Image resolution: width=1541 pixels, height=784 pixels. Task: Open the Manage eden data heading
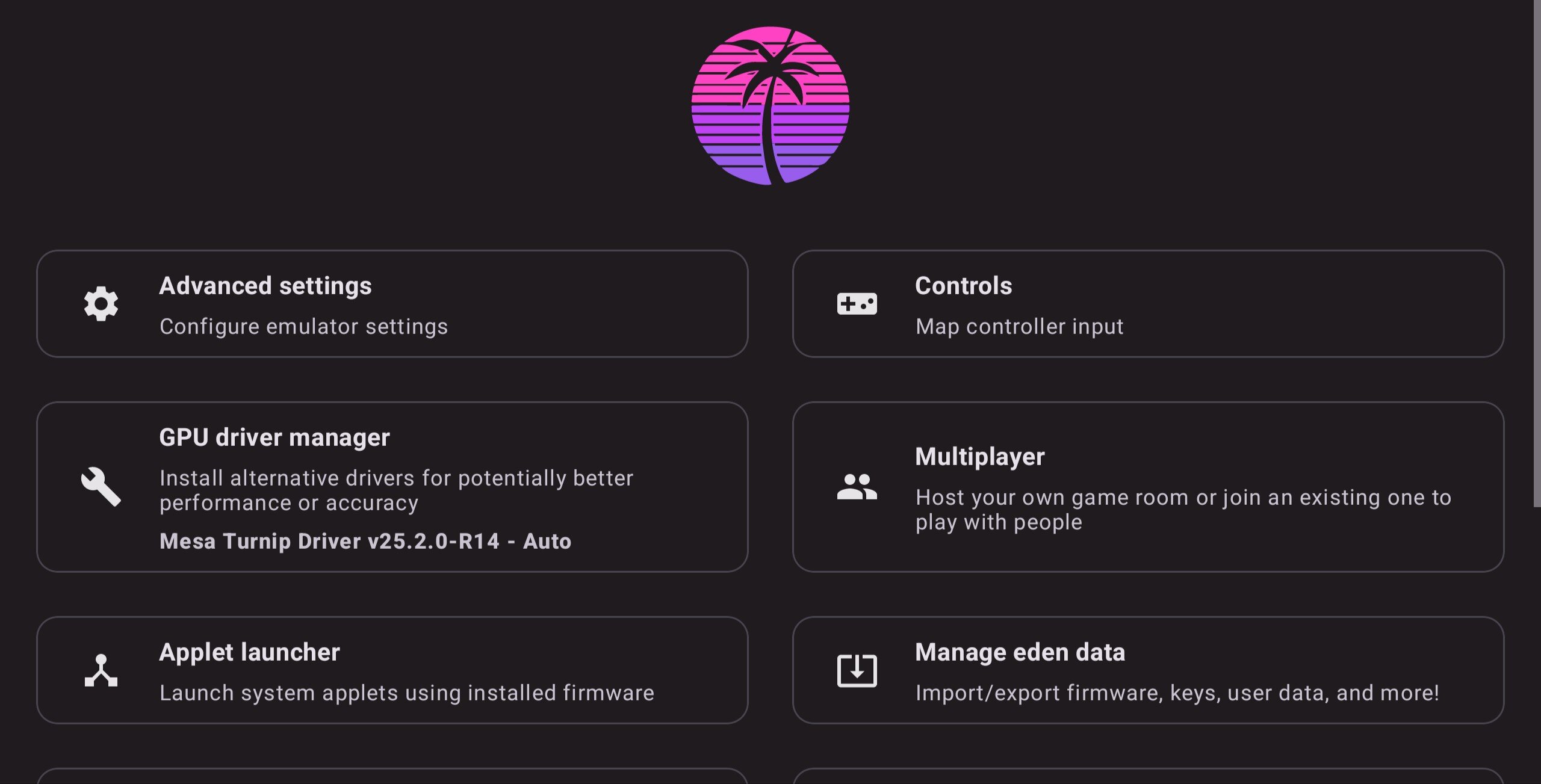click(1020, 652)
